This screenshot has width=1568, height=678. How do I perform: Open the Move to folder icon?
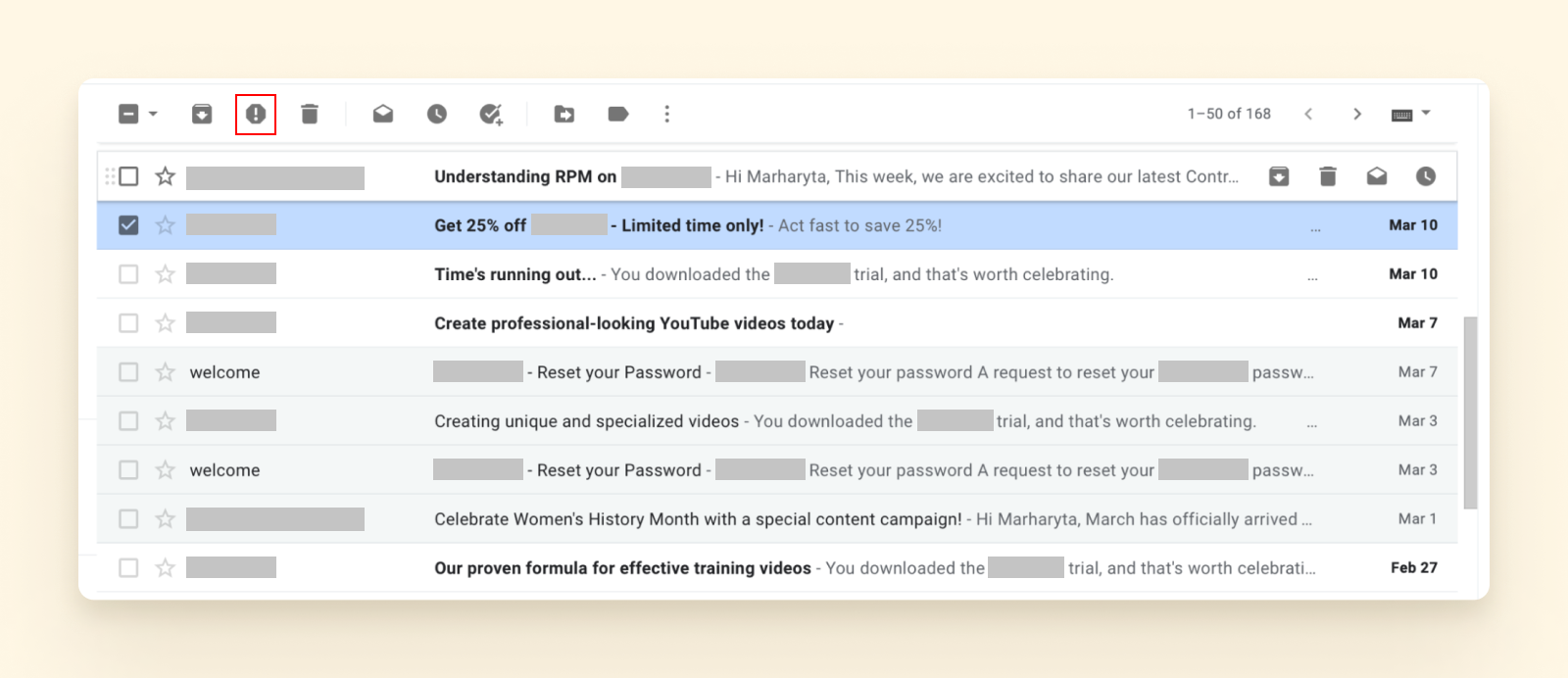[564, 115]
